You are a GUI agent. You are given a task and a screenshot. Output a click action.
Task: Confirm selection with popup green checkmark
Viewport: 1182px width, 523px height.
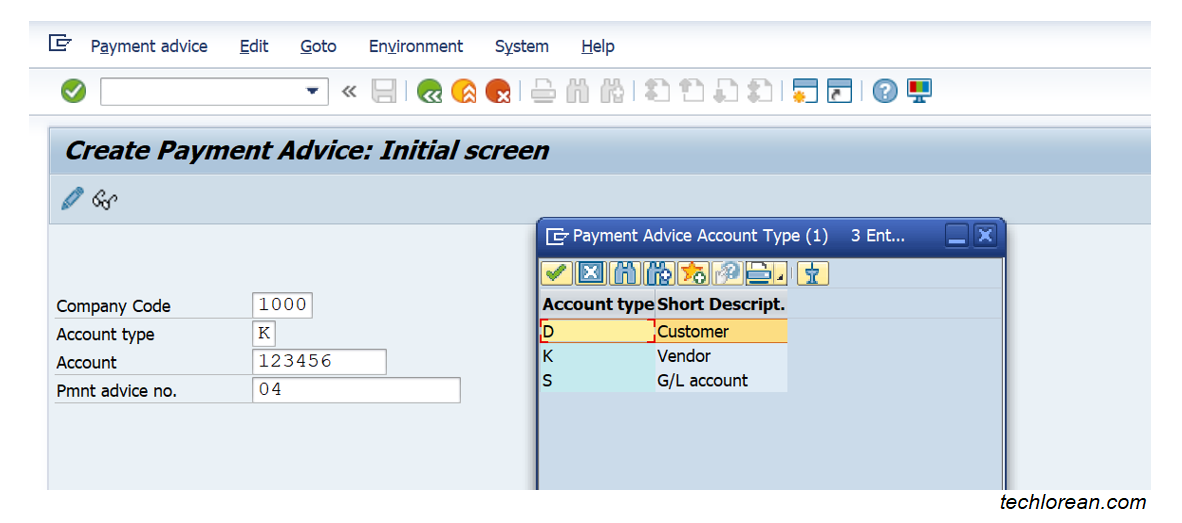point(557,273)
